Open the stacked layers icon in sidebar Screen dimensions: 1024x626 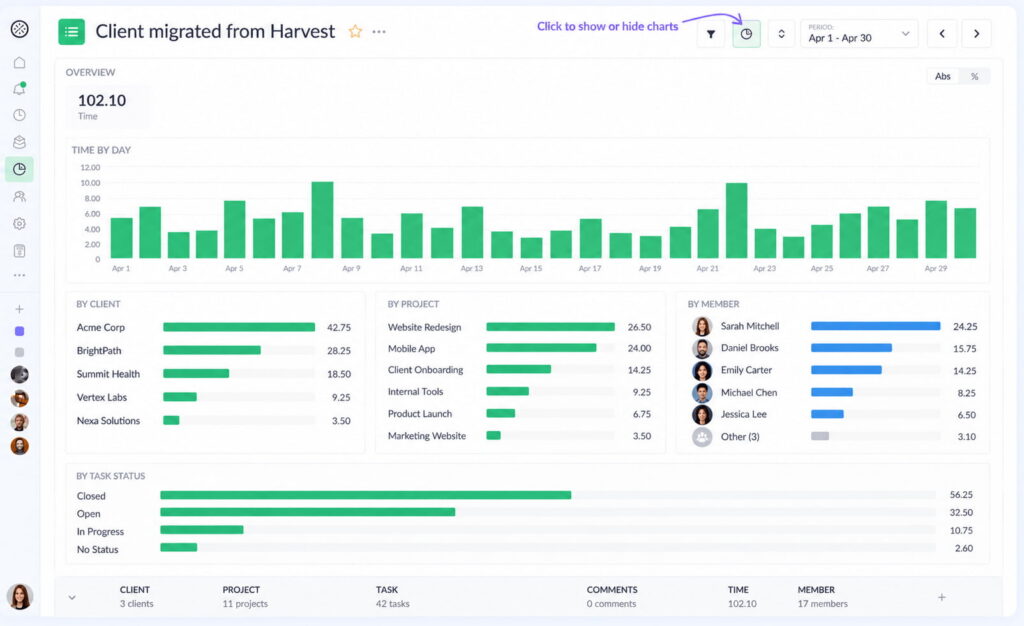[20, 142]
